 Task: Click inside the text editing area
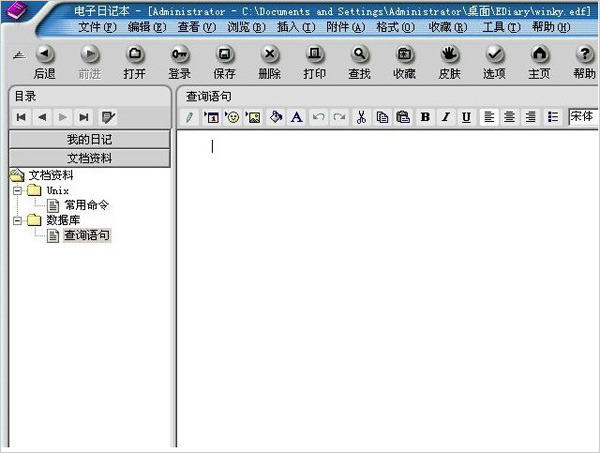click(388, 288)
